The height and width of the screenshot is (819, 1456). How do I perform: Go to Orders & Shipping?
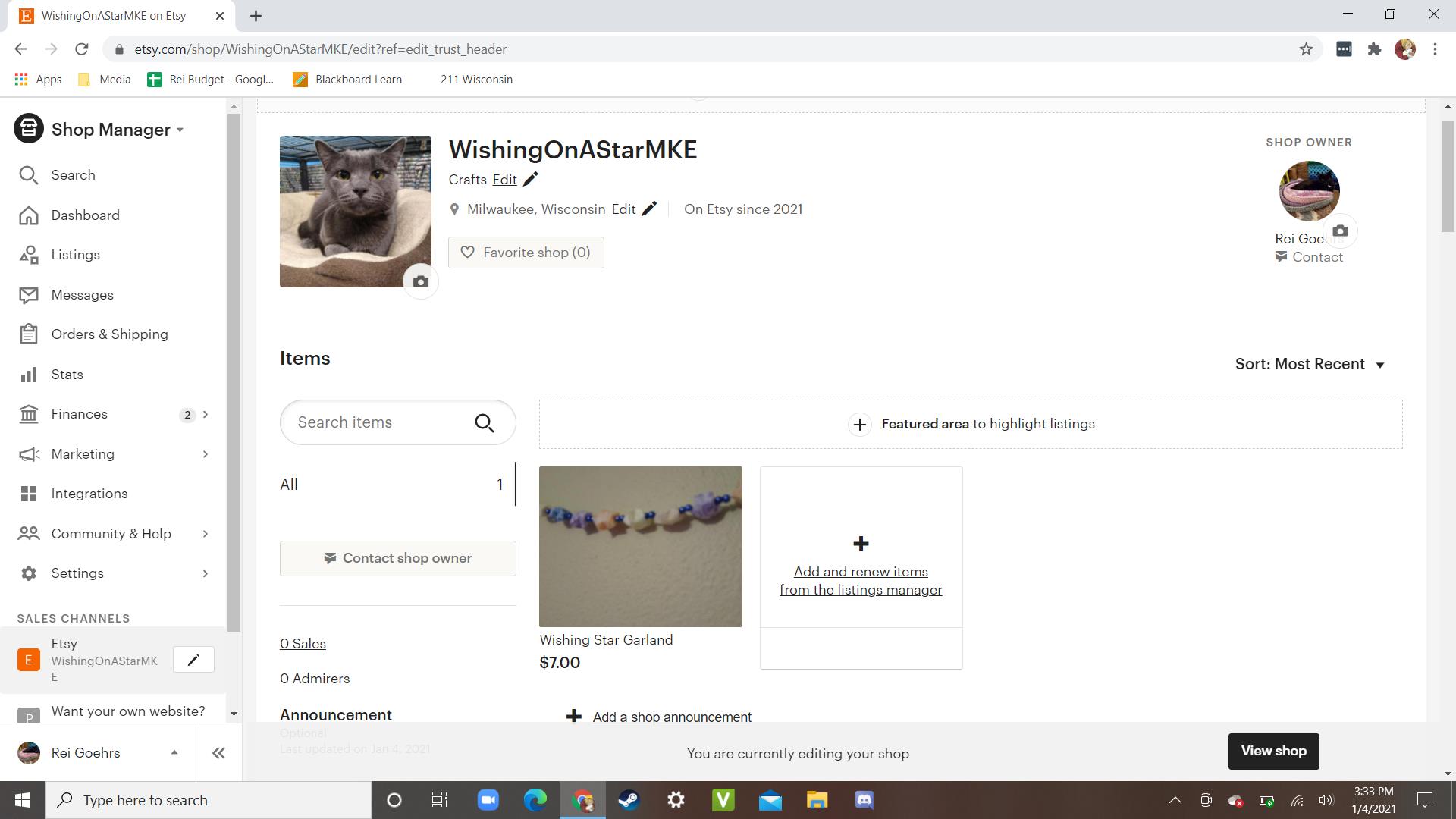tap(109, 334)
